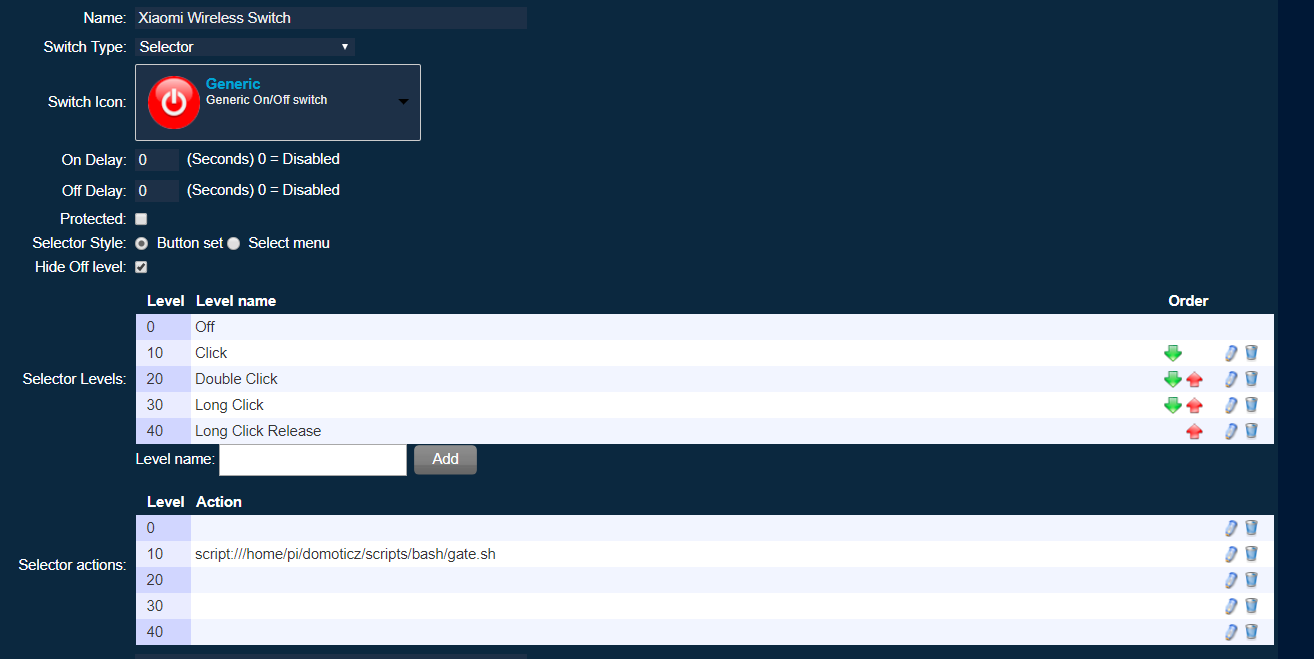Edit the Long Click Release level name
The image size is (1314, 659).
(1231, 431)
